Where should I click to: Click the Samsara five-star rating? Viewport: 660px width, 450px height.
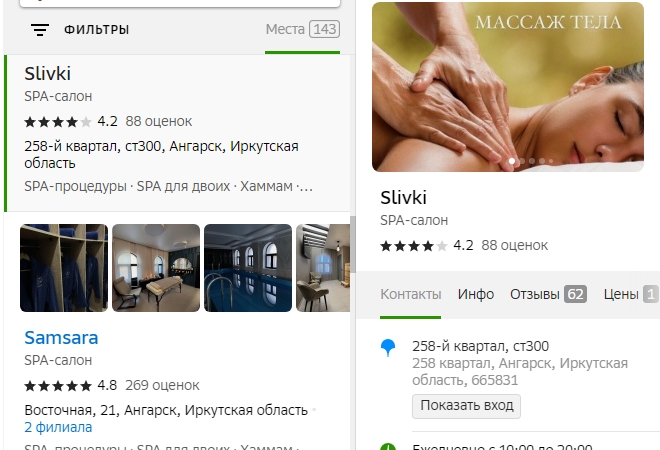58,385
